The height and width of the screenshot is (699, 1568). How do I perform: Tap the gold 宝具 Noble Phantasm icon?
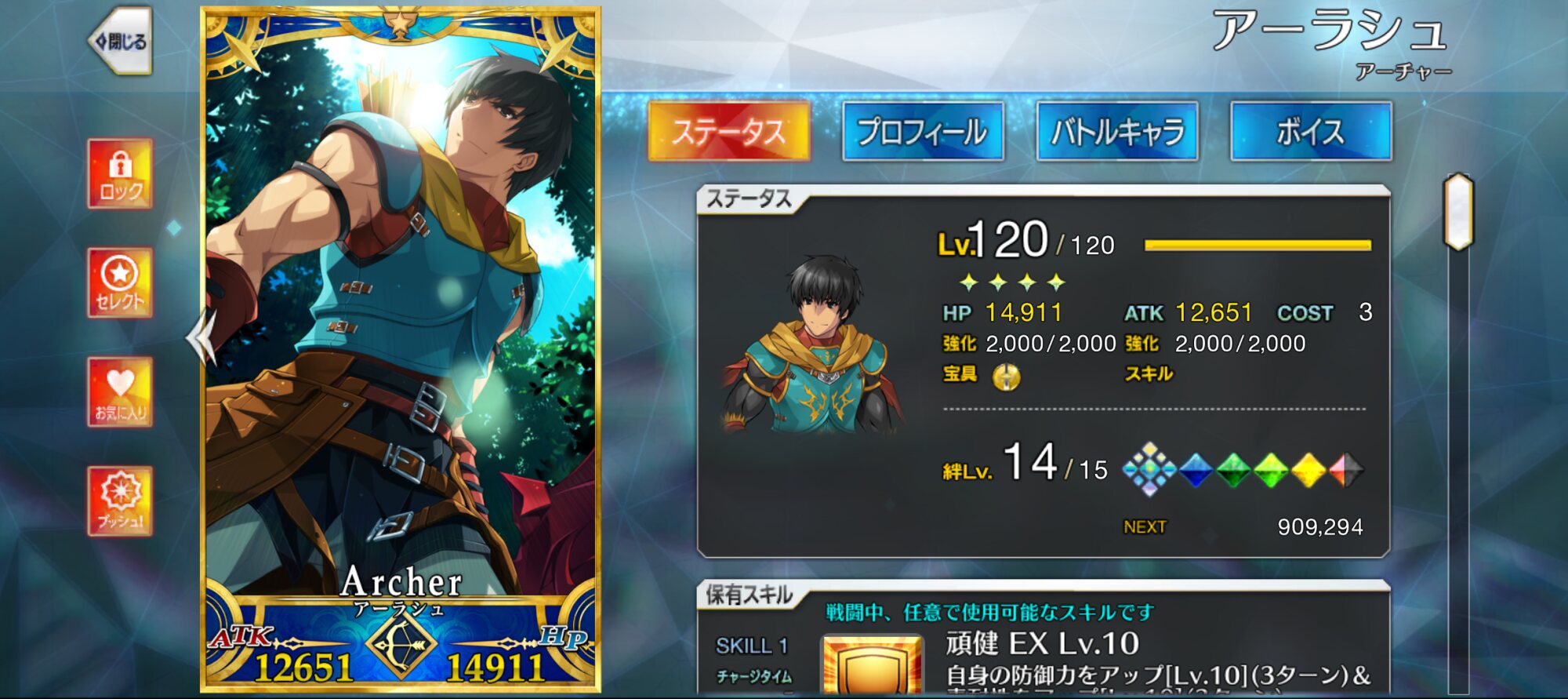1007,377
